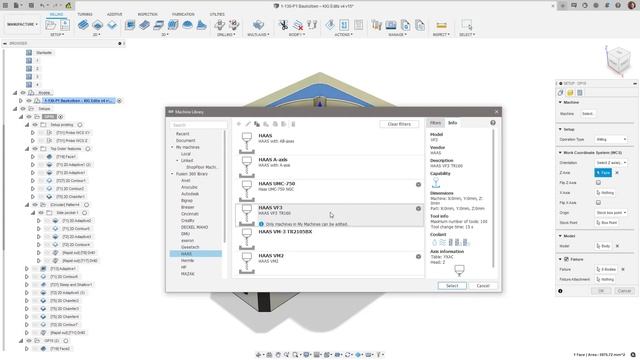Click the 2D Adaptive Clearing icon

point(83,25)
